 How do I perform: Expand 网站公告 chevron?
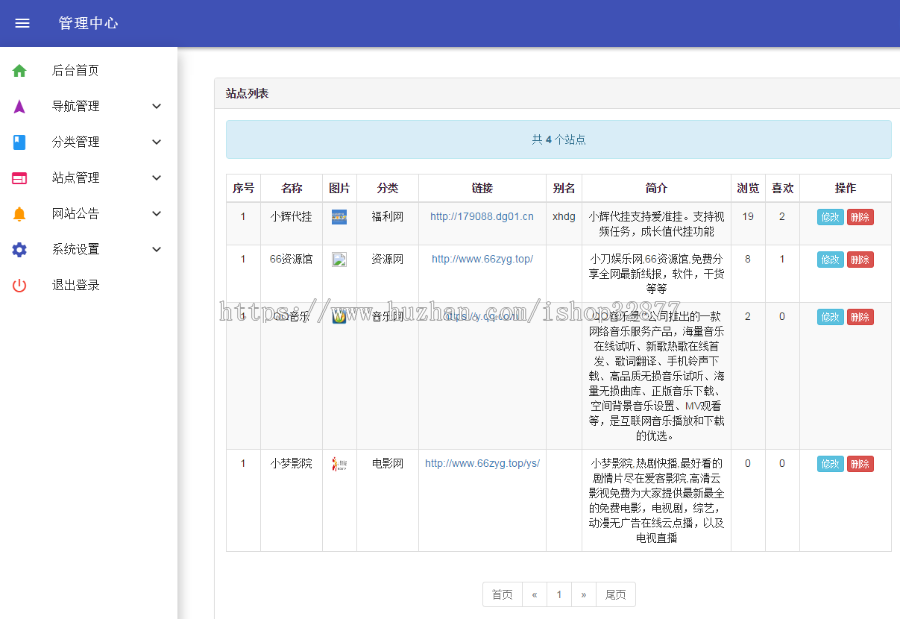tap(157, 214)
